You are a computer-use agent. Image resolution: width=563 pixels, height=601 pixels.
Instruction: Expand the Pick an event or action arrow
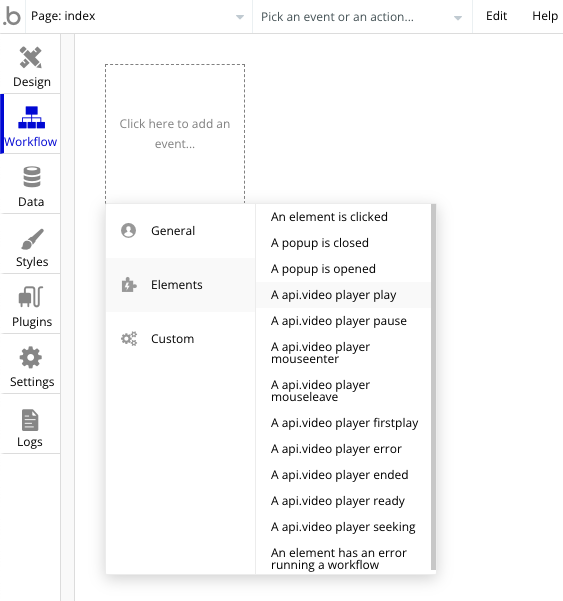click(x=458, y=18)
